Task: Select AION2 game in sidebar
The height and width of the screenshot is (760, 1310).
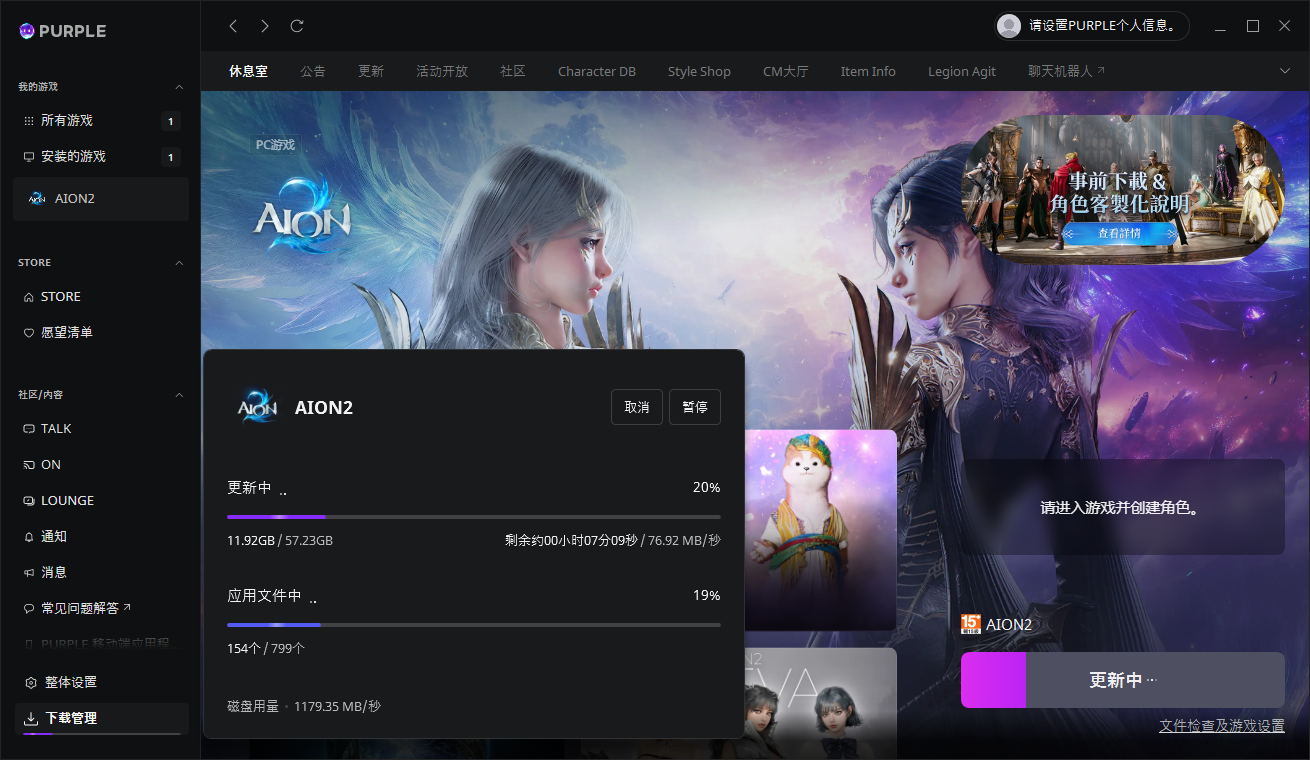Action: (74, 198)
